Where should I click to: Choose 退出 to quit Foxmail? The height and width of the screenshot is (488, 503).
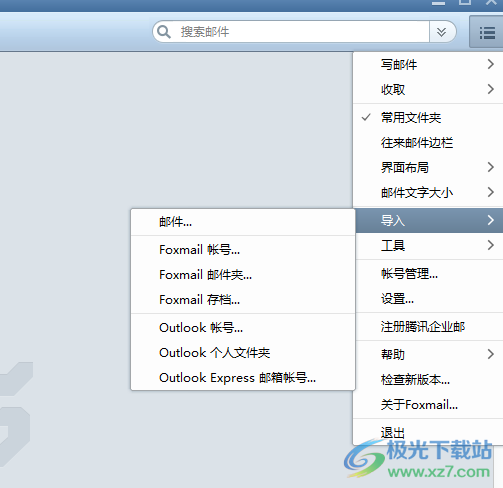pyautogui.click(x=429, y=432)
